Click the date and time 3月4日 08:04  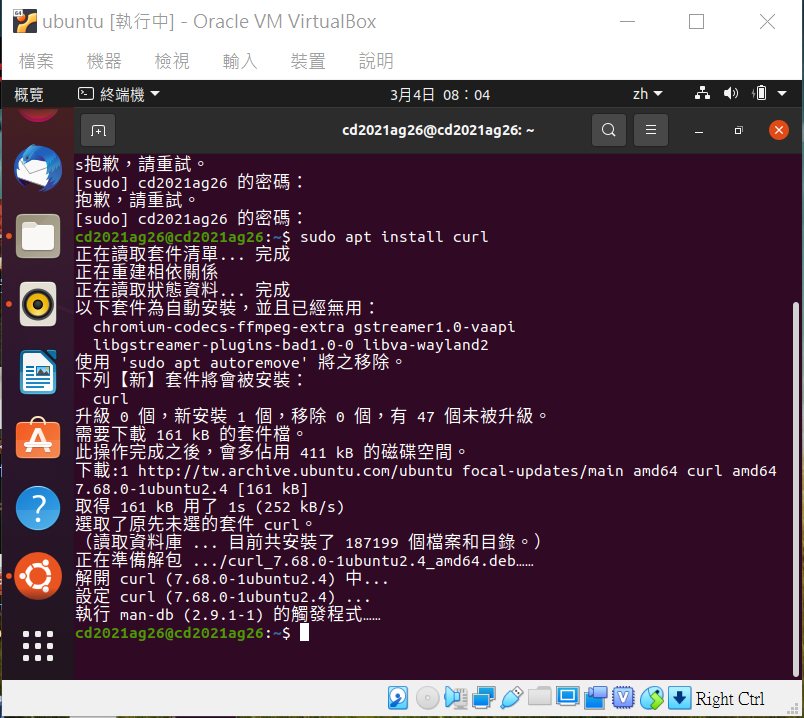[440, 94]
